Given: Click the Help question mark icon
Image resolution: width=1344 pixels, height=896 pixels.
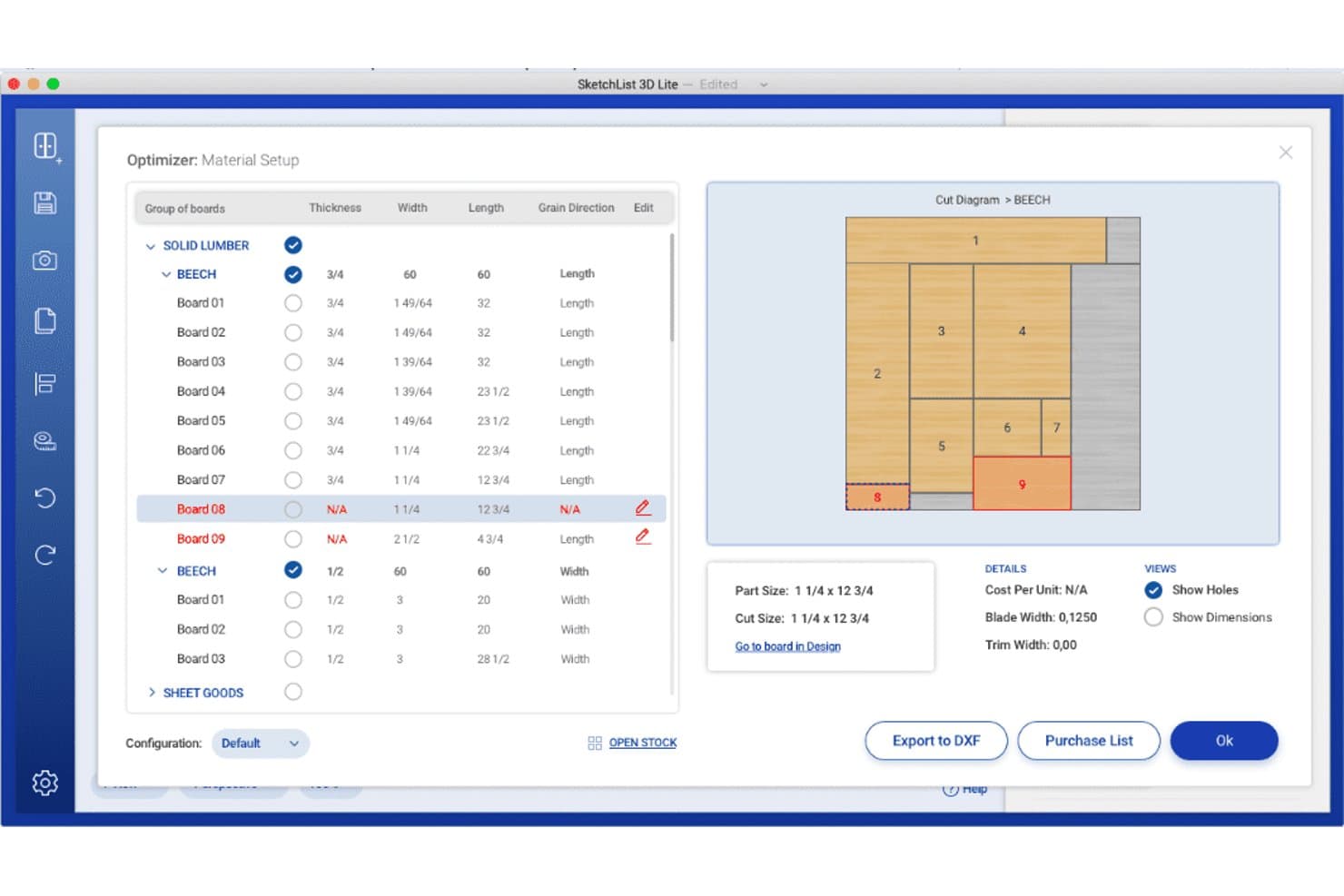Looking at the screenshot, I should pos(950,789).
